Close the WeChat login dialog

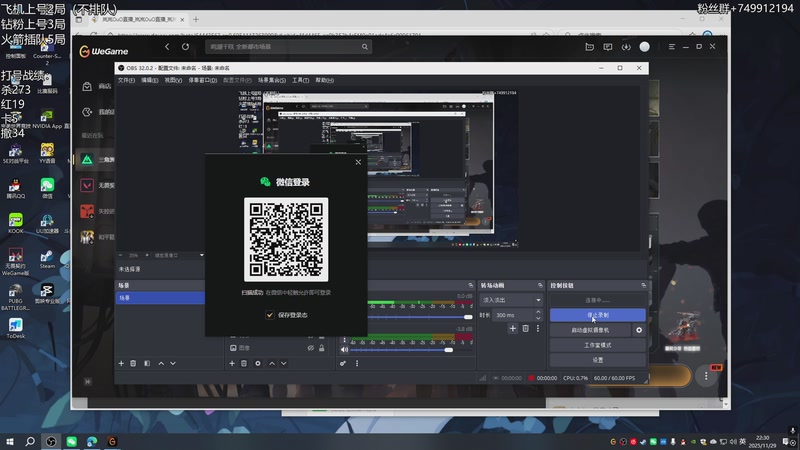(358, 162)
